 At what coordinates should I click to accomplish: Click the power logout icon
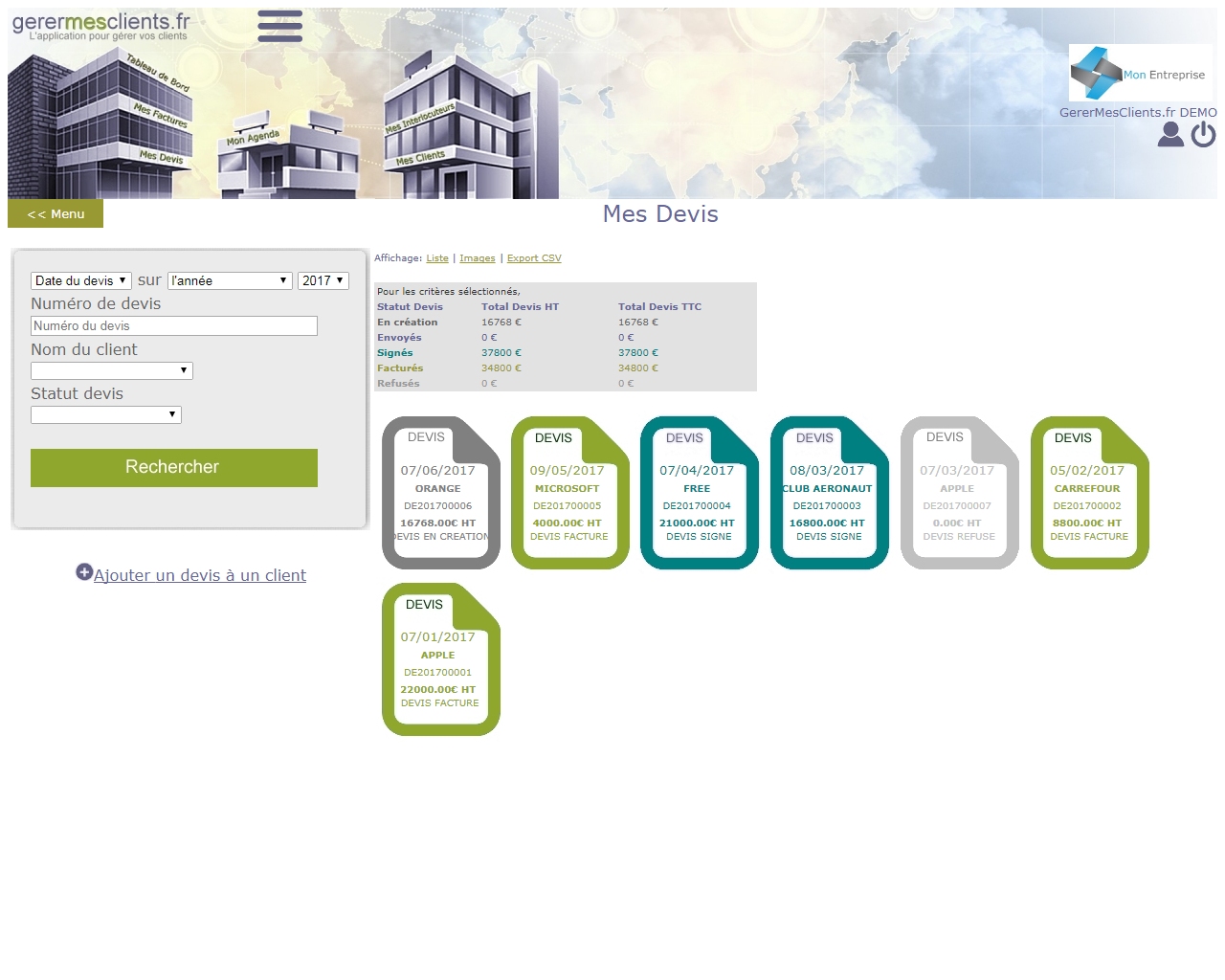(1203, 135)
